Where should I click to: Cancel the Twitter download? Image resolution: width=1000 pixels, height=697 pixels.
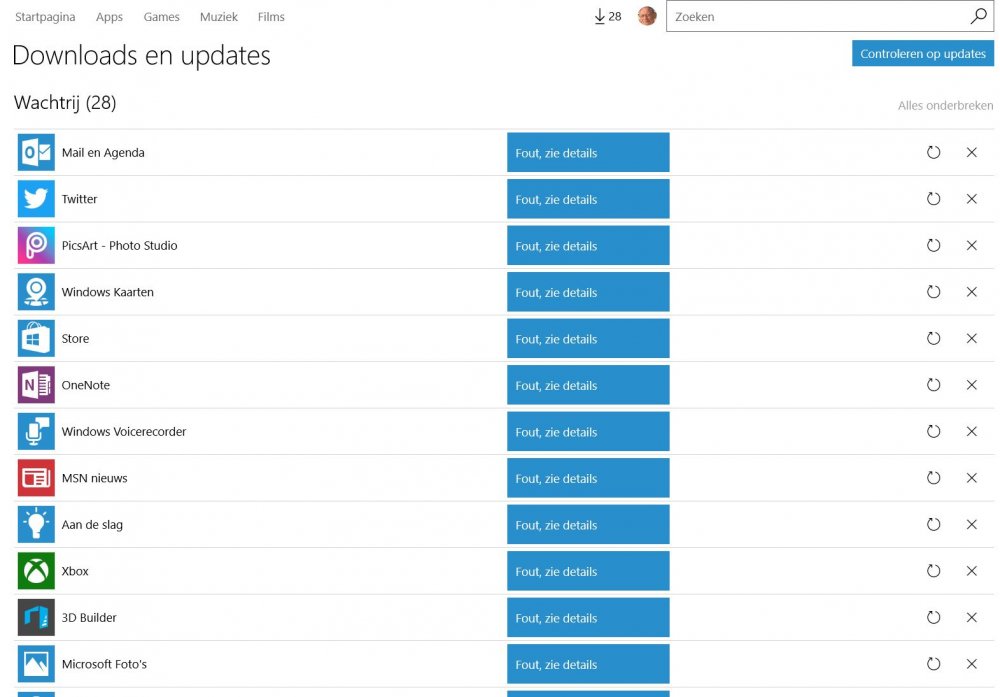coord(972,199)
